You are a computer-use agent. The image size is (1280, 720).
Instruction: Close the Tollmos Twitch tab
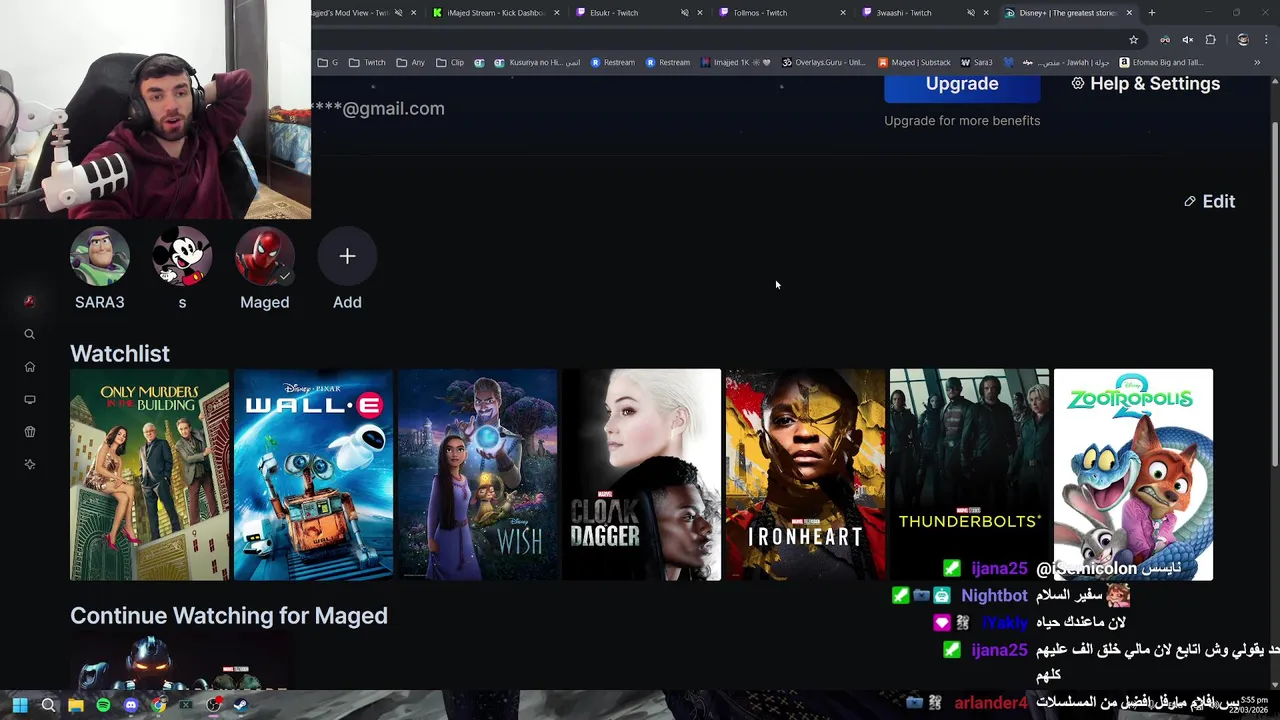click(x=843, y=13)
